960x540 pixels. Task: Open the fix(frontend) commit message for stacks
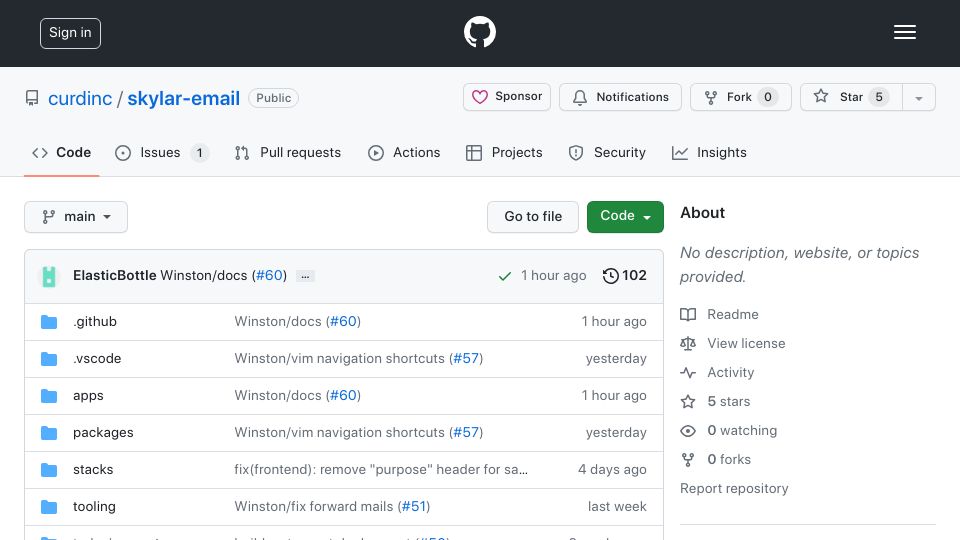pos(381,470)
